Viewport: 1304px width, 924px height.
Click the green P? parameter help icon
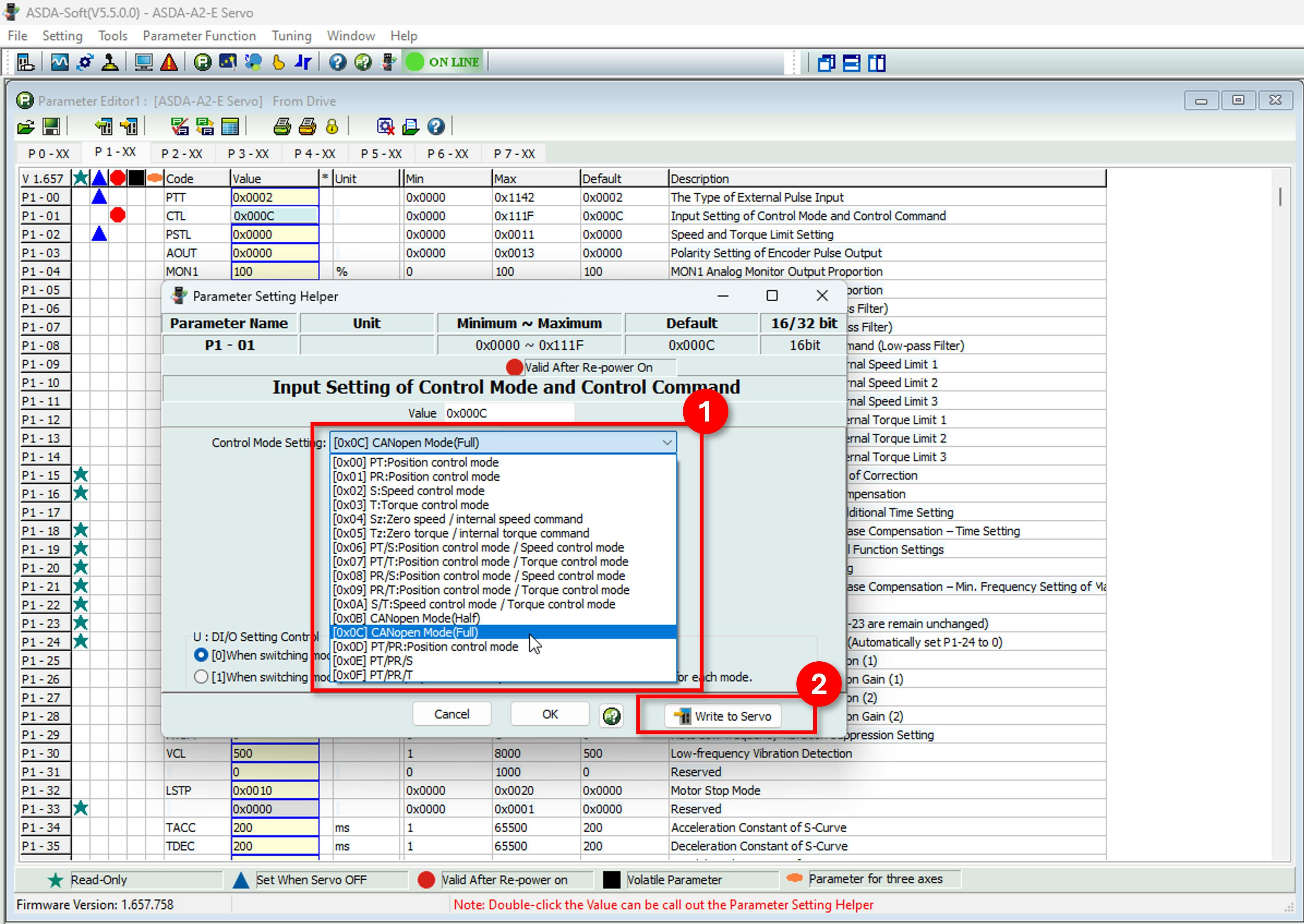(x=363, y=62)
